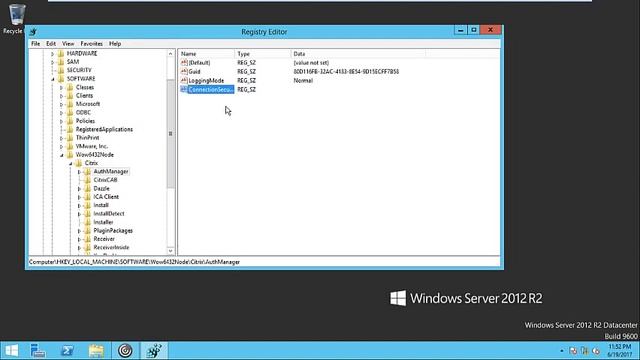Select the Install tree entry

click(101, 205)
